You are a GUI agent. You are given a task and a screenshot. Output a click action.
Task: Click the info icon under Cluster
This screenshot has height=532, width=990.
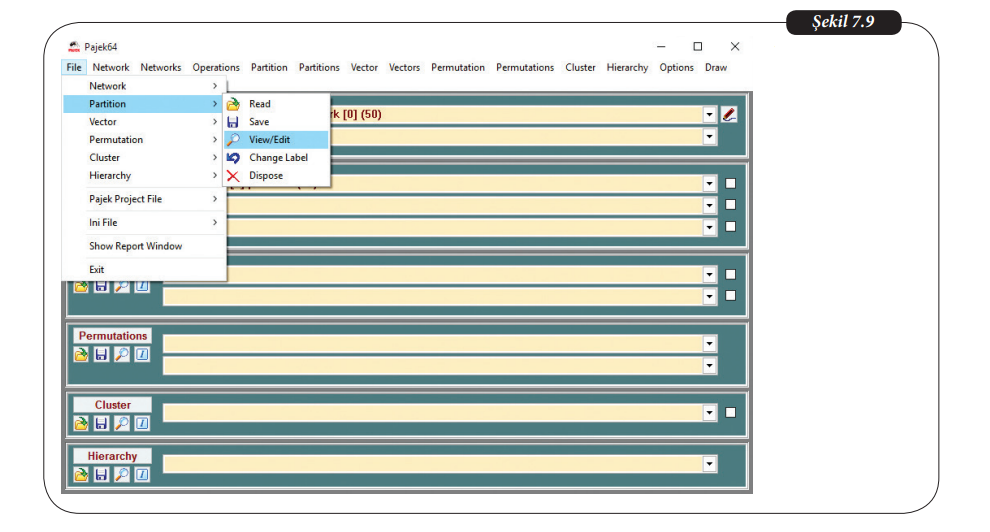point(141,423)
